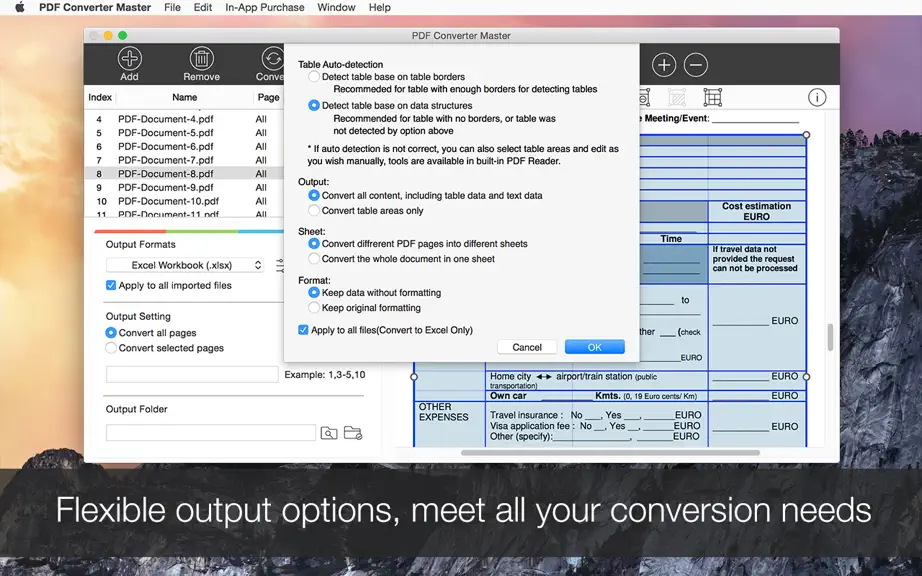Select the table grid selection tool icon
This screenshot has height=576, width=922.
point(712,97)
